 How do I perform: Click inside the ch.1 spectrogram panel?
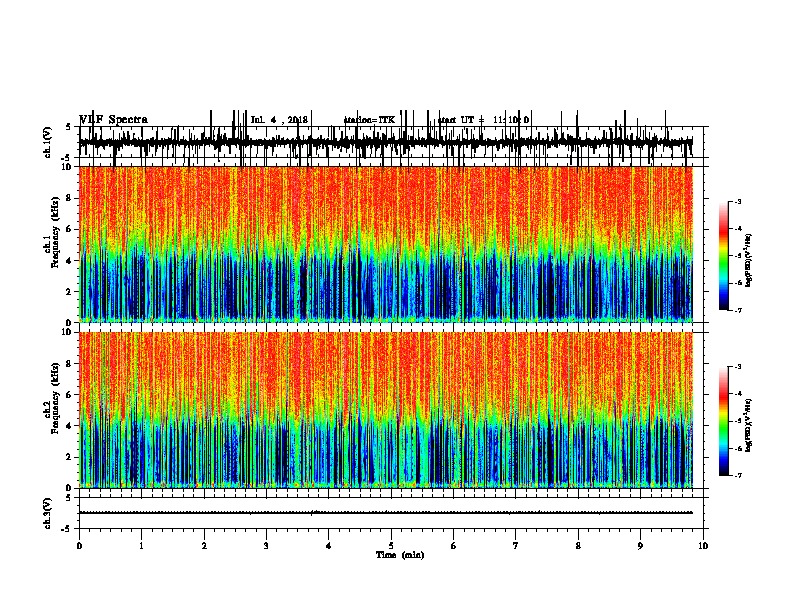pyautogui.click(x=386, y=244)
